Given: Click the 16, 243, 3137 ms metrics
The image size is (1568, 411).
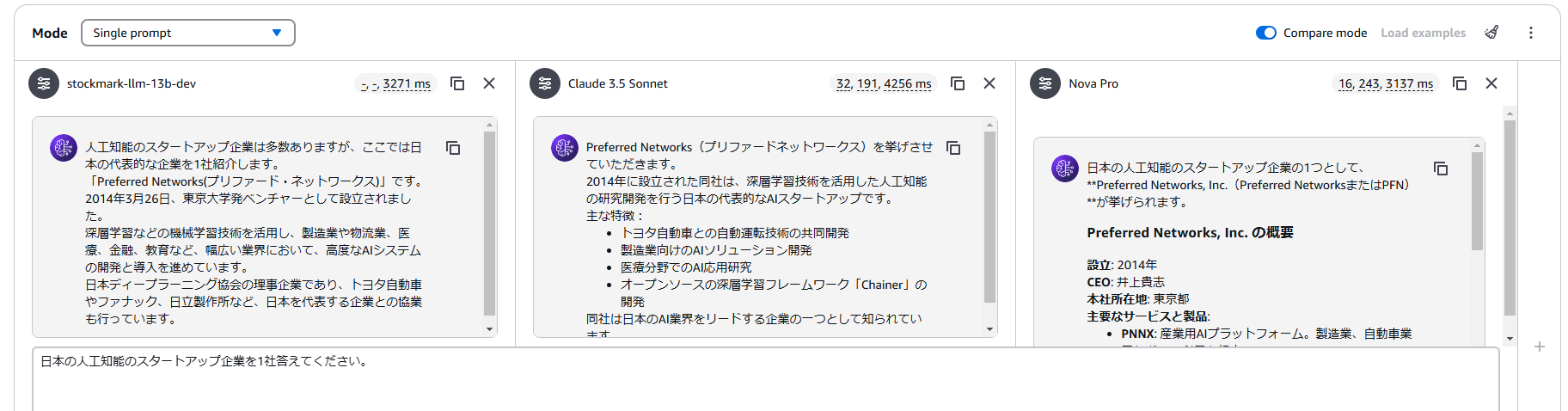Looking at the screenshot, I should [x=1386, y=83].
